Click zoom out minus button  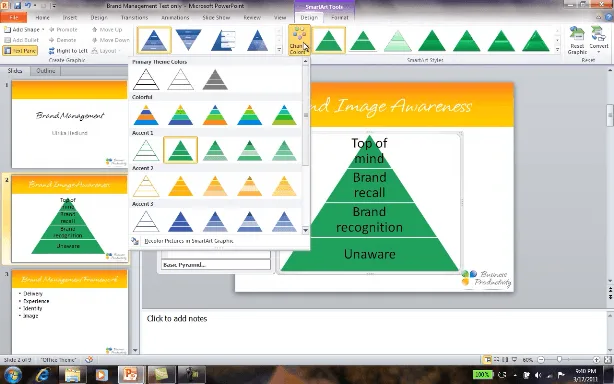[x=541, y=359]
